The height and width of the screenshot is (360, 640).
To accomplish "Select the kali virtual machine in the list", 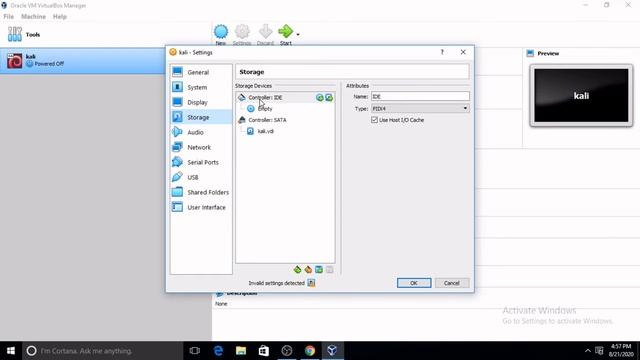I will [x=83, y=61].
